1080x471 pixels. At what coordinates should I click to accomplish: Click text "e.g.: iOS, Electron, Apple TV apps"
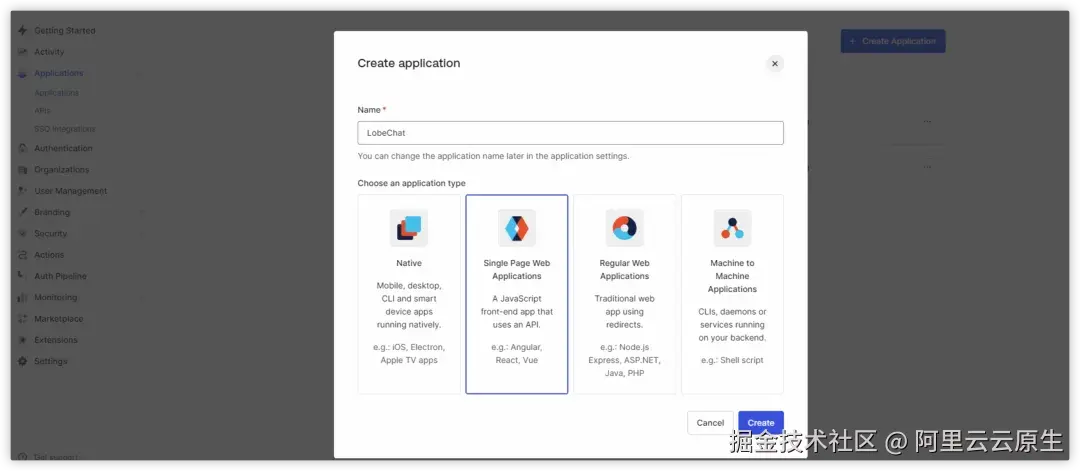[x=408, y=353]
